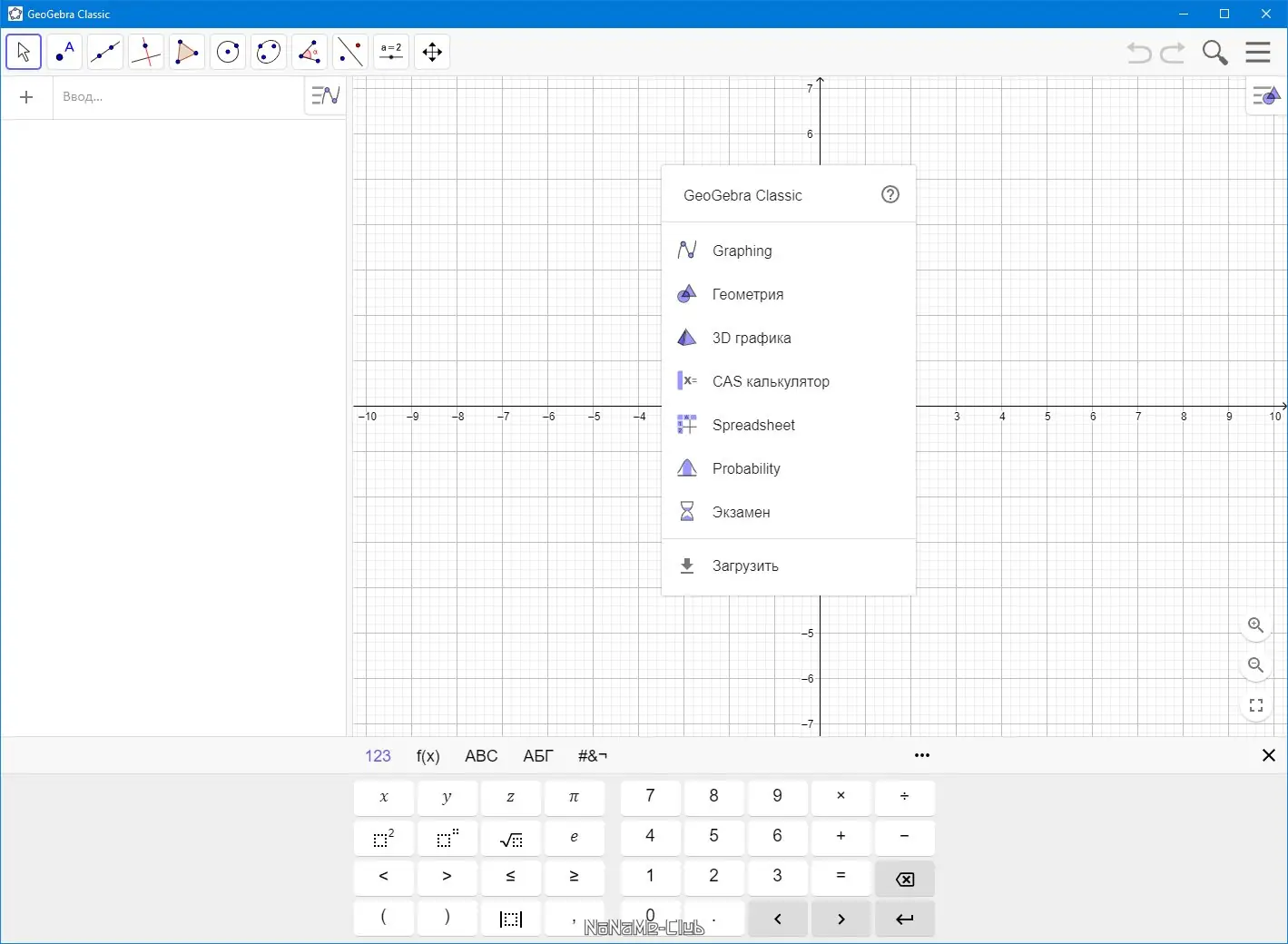Select the Perpendicular Line tool
This screenshot has height=944, width=1288.
coord(146,52)
